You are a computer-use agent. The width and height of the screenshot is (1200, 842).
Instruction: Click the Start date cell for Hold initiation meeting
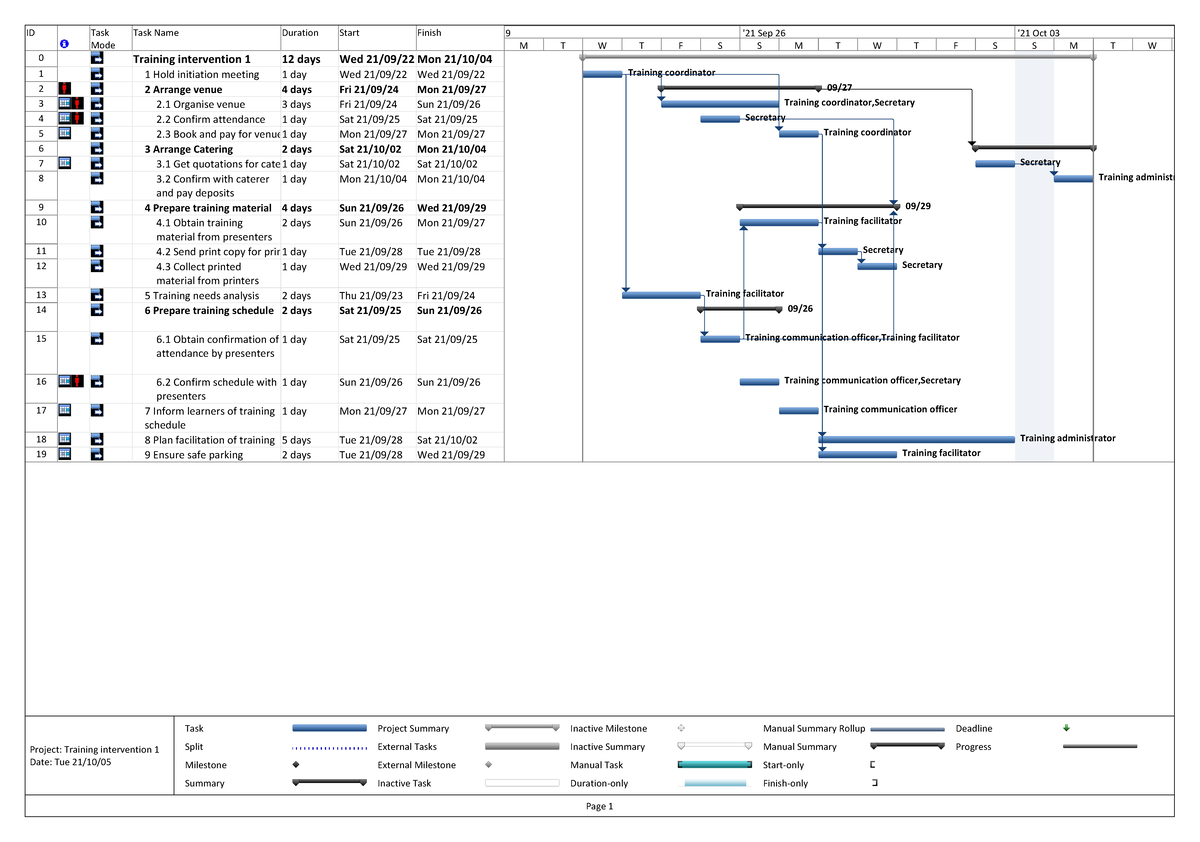click(375, 74)
